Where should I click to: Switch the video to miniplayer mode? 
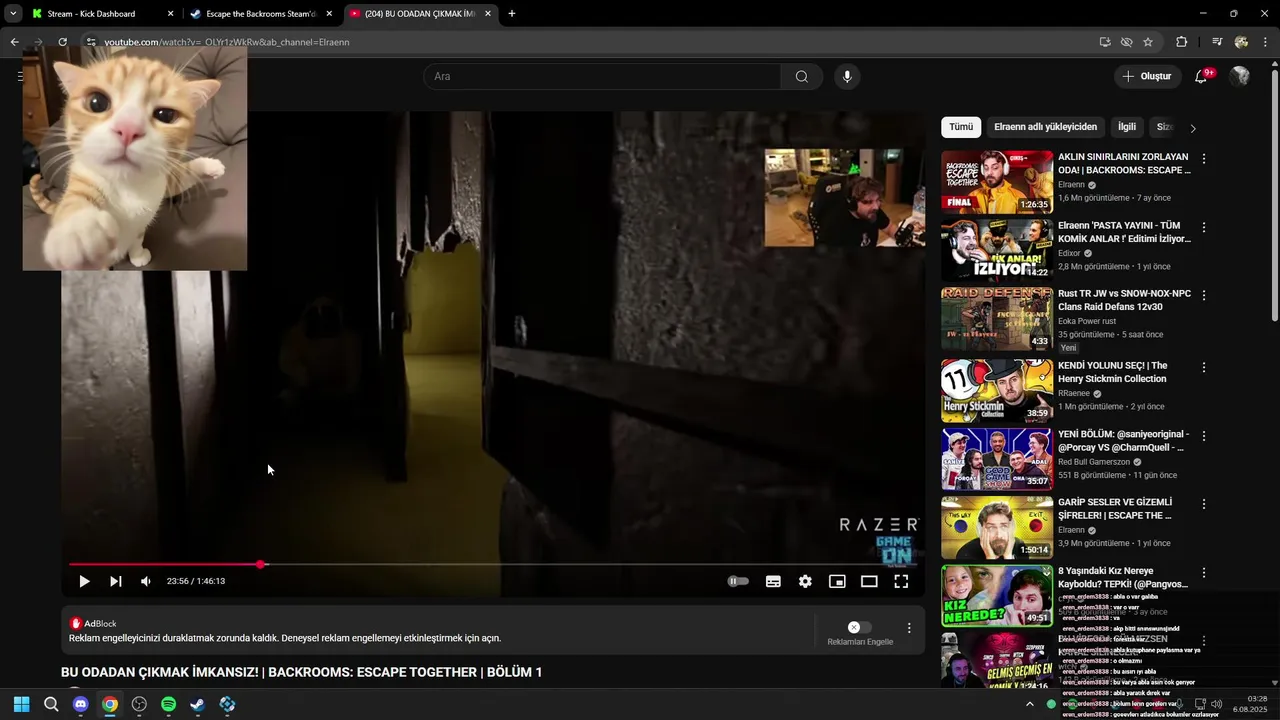coord(837,581)
